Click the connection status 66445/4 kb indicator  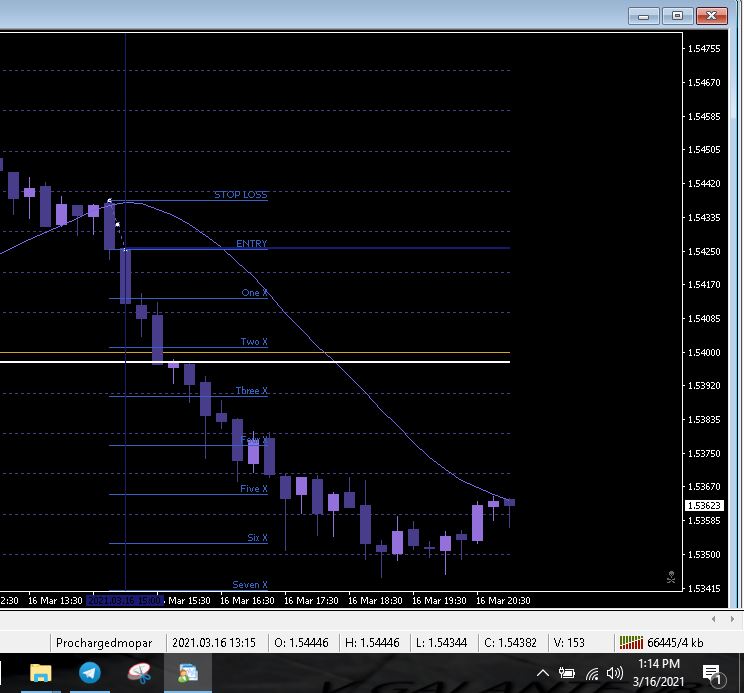tap(661, 643)
